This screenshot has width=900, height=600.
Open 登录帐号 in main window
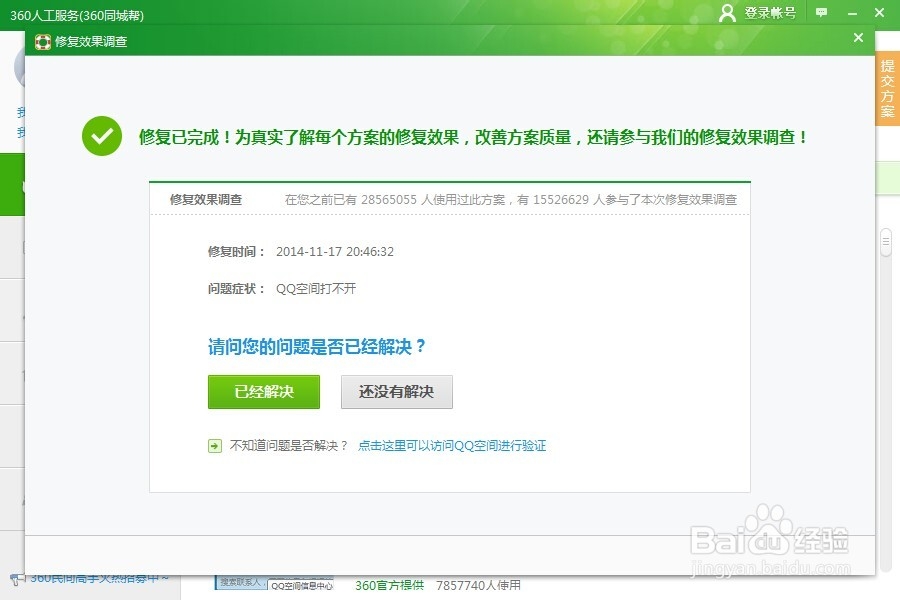click(x=770, y=13)
